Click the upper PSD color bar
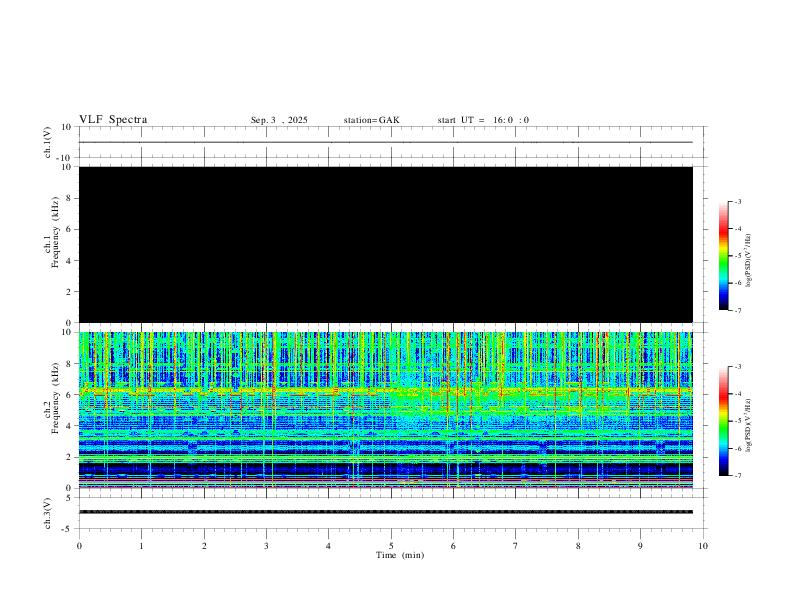 coord(724,256)
